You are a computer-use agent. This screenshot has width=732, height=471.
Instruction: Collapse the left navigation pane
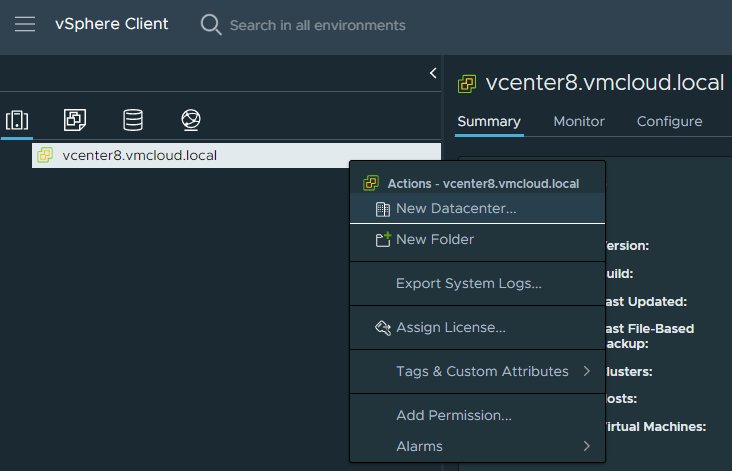coord(433,73)
